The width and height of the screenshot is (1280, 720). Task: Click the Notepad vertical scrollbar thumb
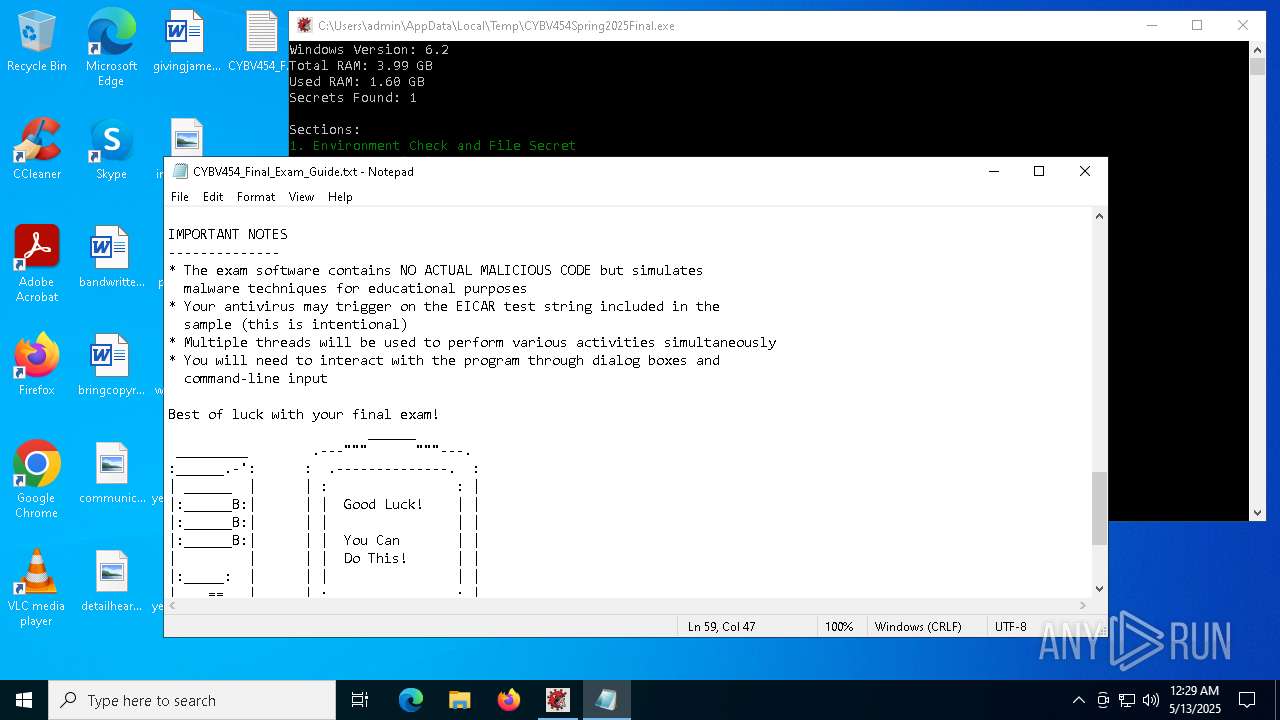1099,509
